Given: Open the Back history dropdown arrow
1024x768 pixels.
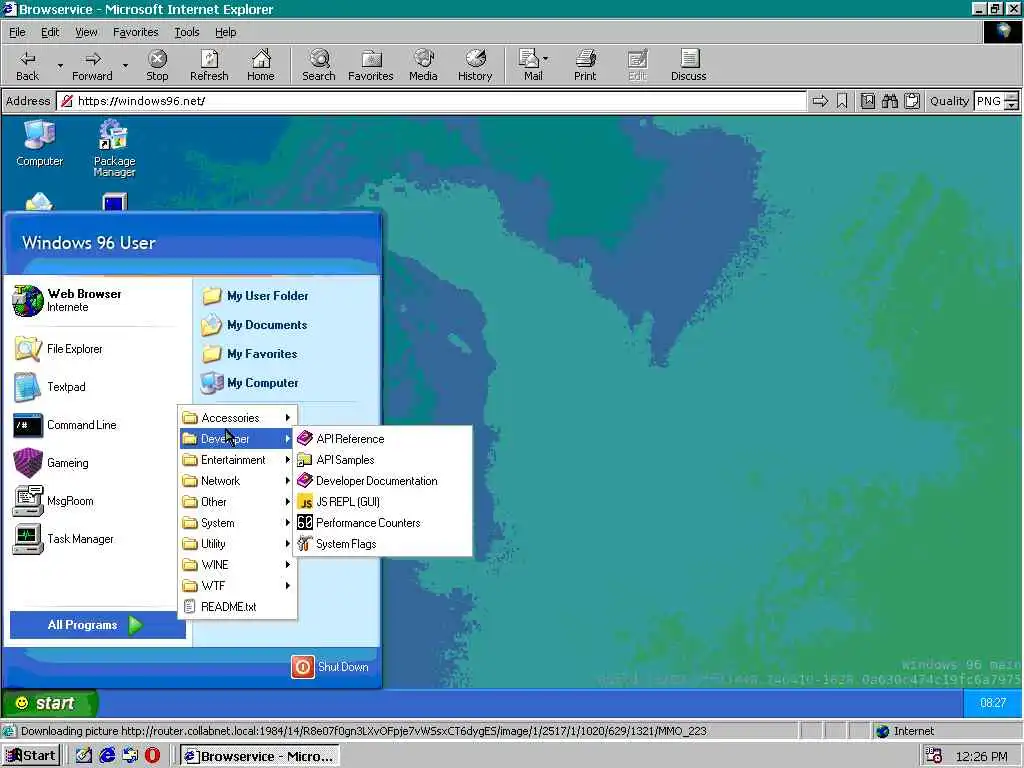Looking at the screenshot, I should (x=60, y=65).
